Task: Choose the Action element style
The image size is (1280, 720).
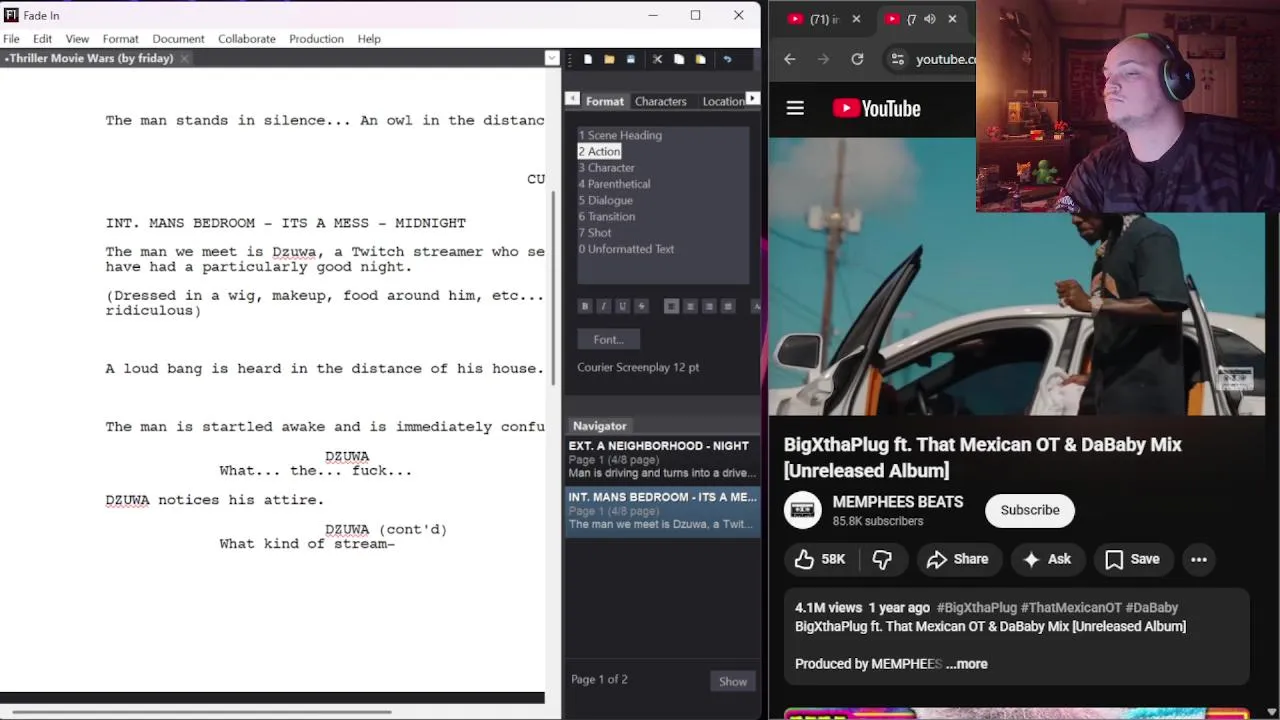Action: coord(599,151)
